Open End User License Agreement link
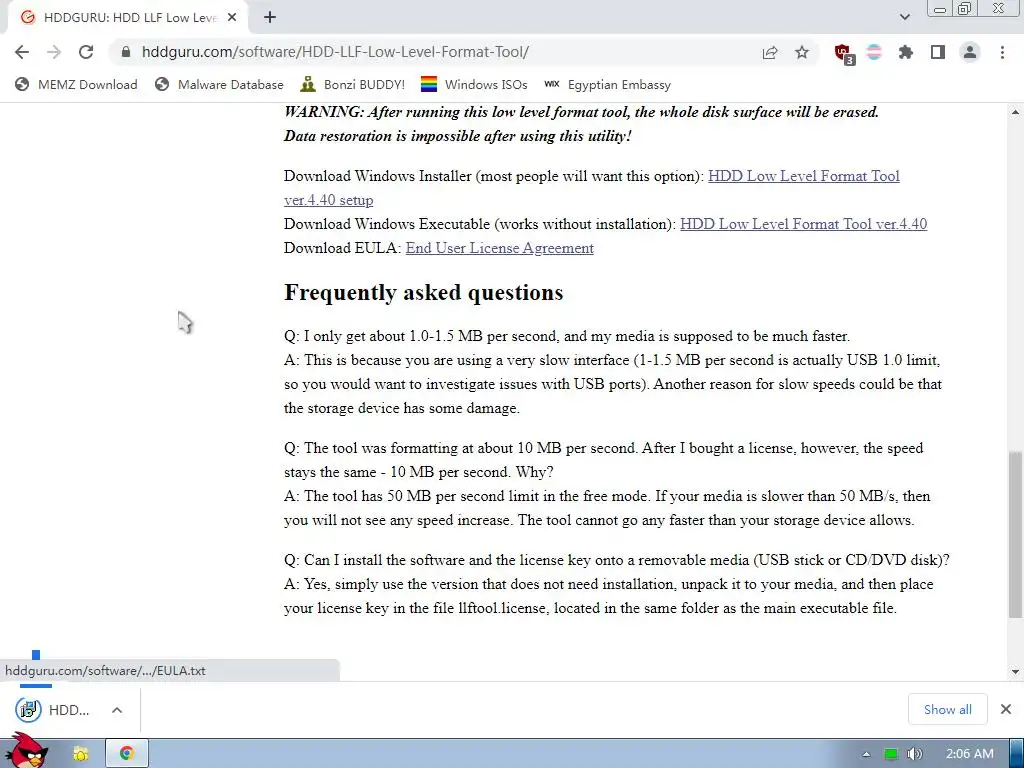 (500, 248)
